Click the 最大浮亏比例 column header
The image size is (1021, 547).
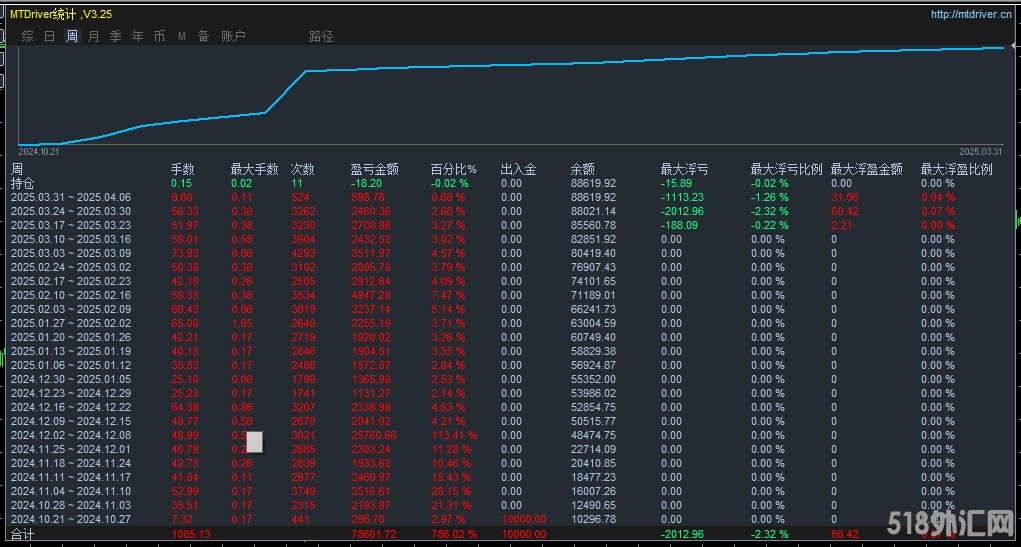[787, 169]
